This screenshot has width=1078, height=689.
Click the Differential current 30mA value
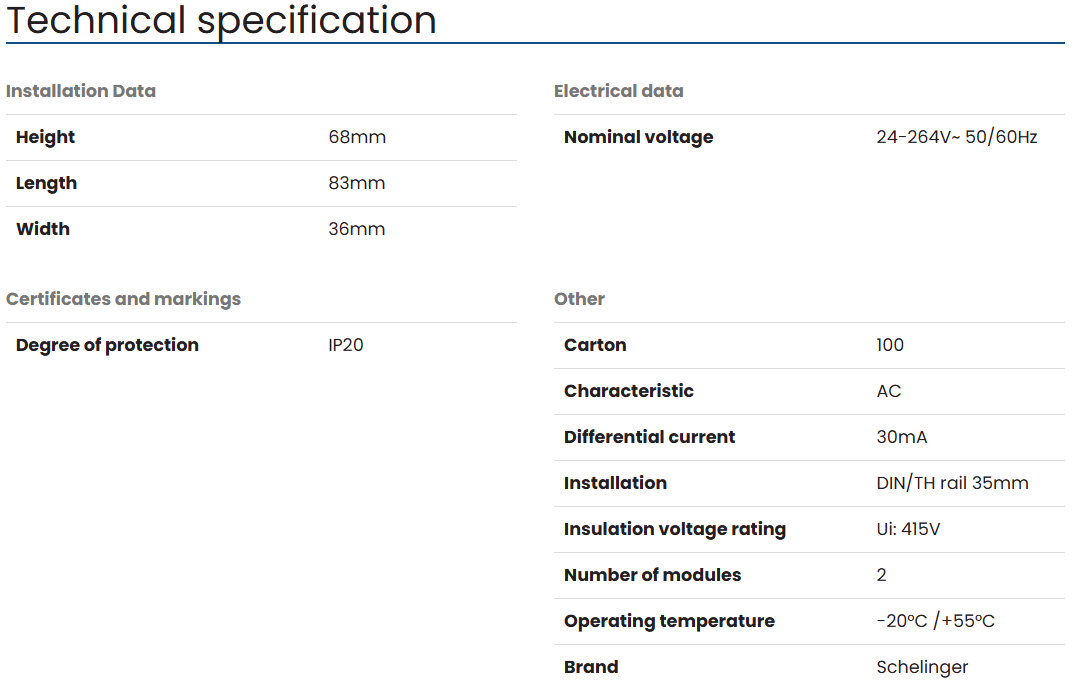(x=901, y=437)
